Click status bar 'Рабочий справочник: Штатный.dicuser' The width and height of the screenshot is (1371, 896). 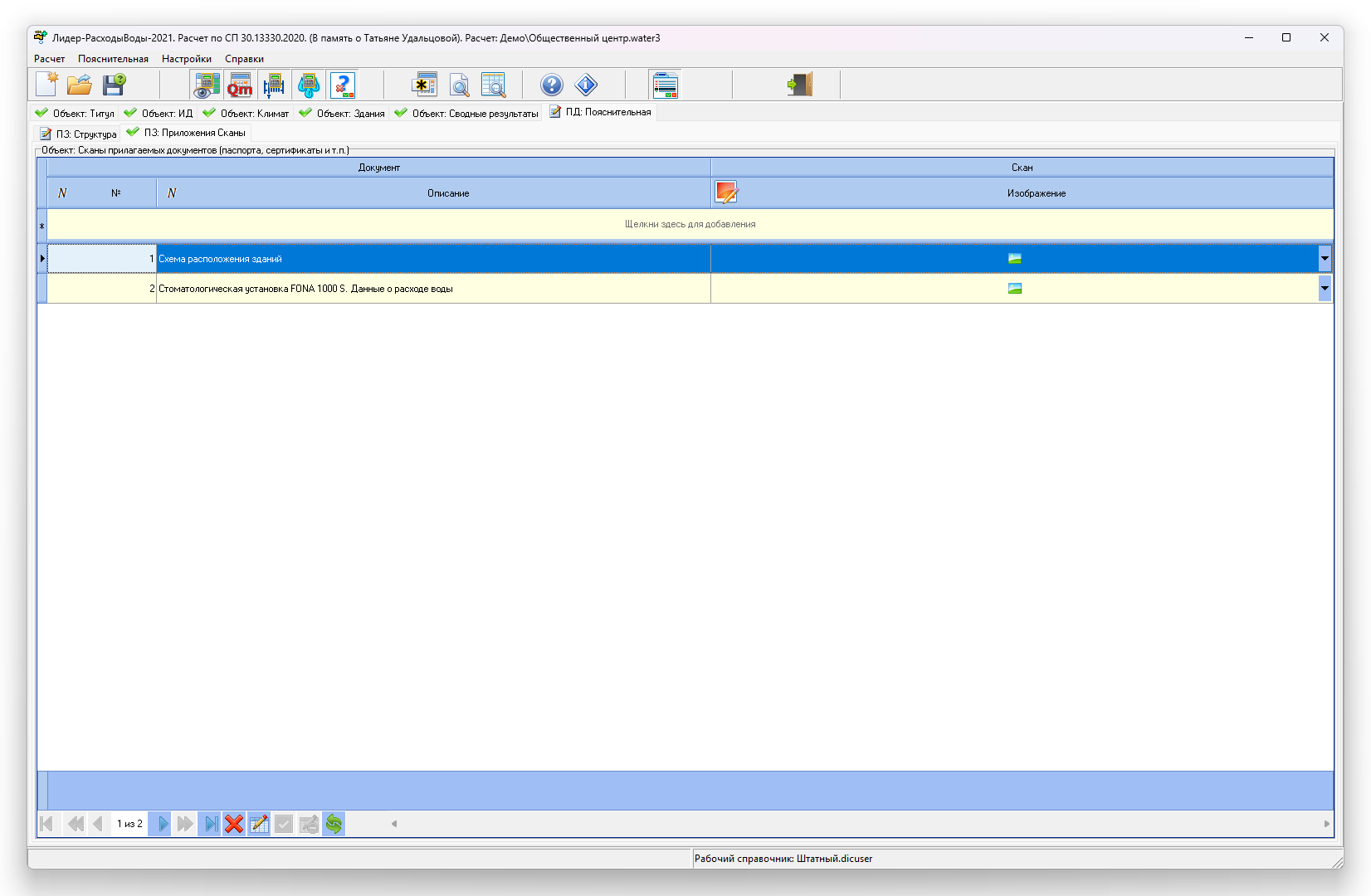point(783,859)
